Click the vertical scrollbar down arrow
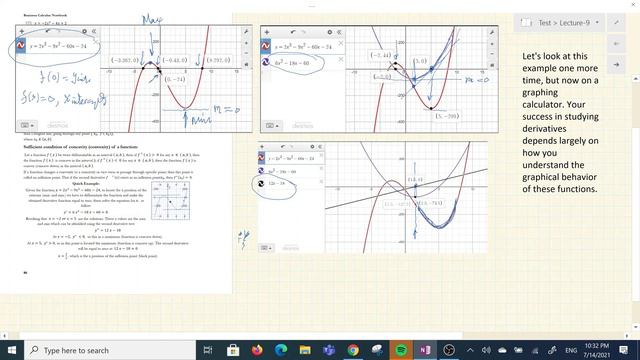 [636, 327]
